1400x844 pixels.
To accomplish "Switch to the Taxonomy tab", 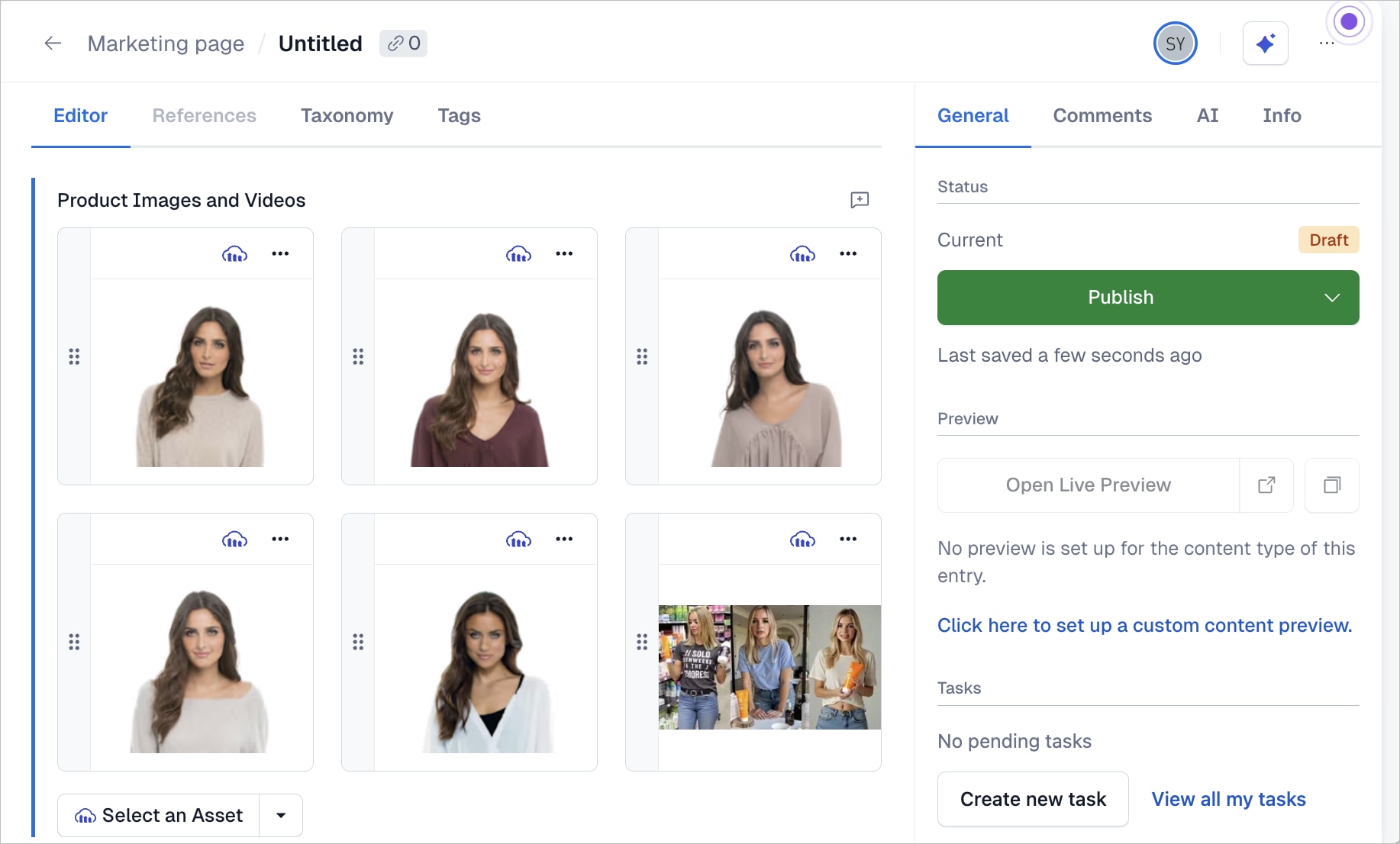I will (347, 116).
